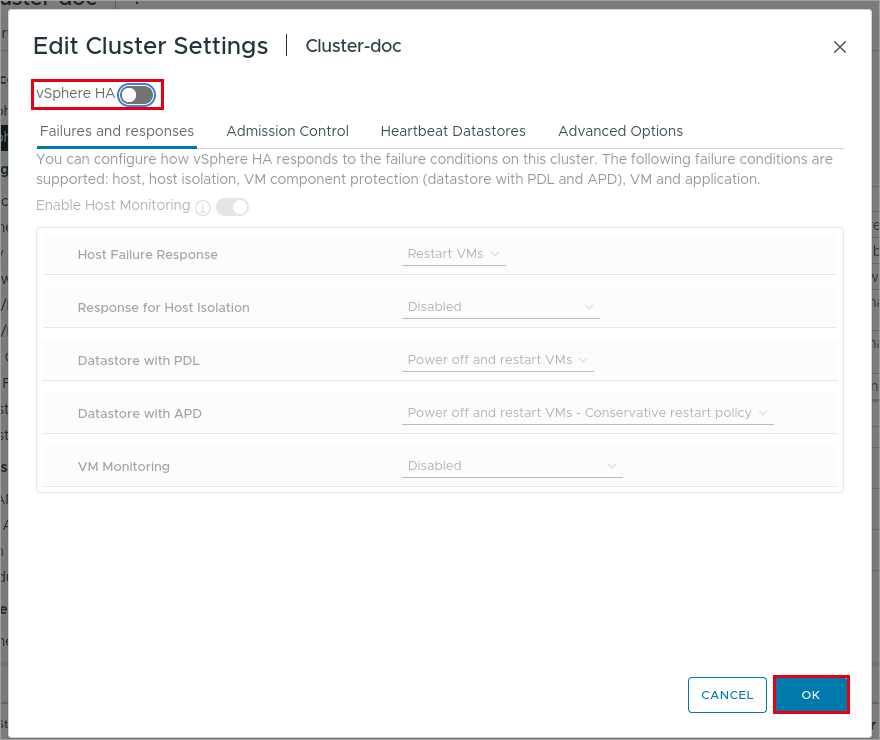Open the VM Monitoring dropdown
Screen dimensions: 880x740
point(512,466)
